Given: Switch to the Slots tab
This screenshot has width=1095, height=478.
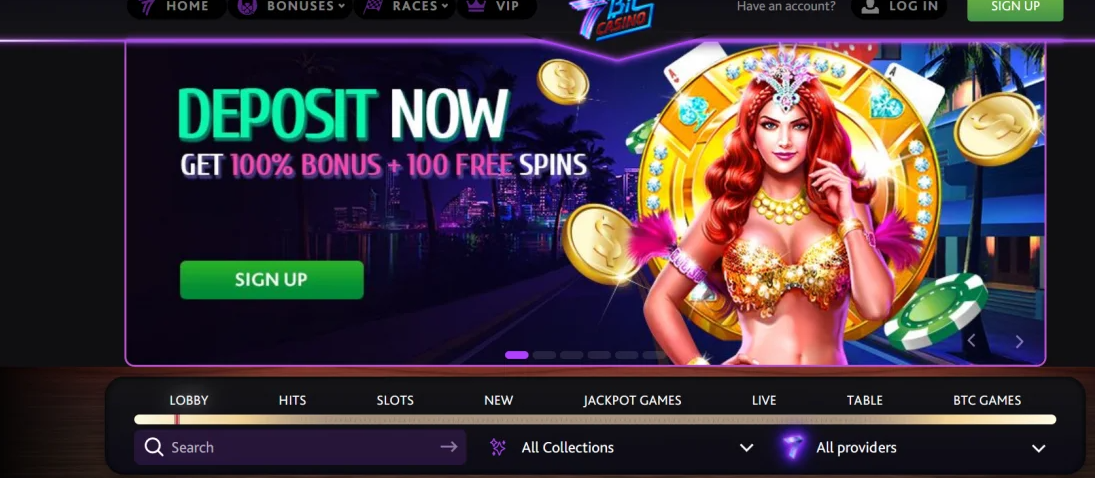Looking at the screenshot, I should tap(395, 400).
